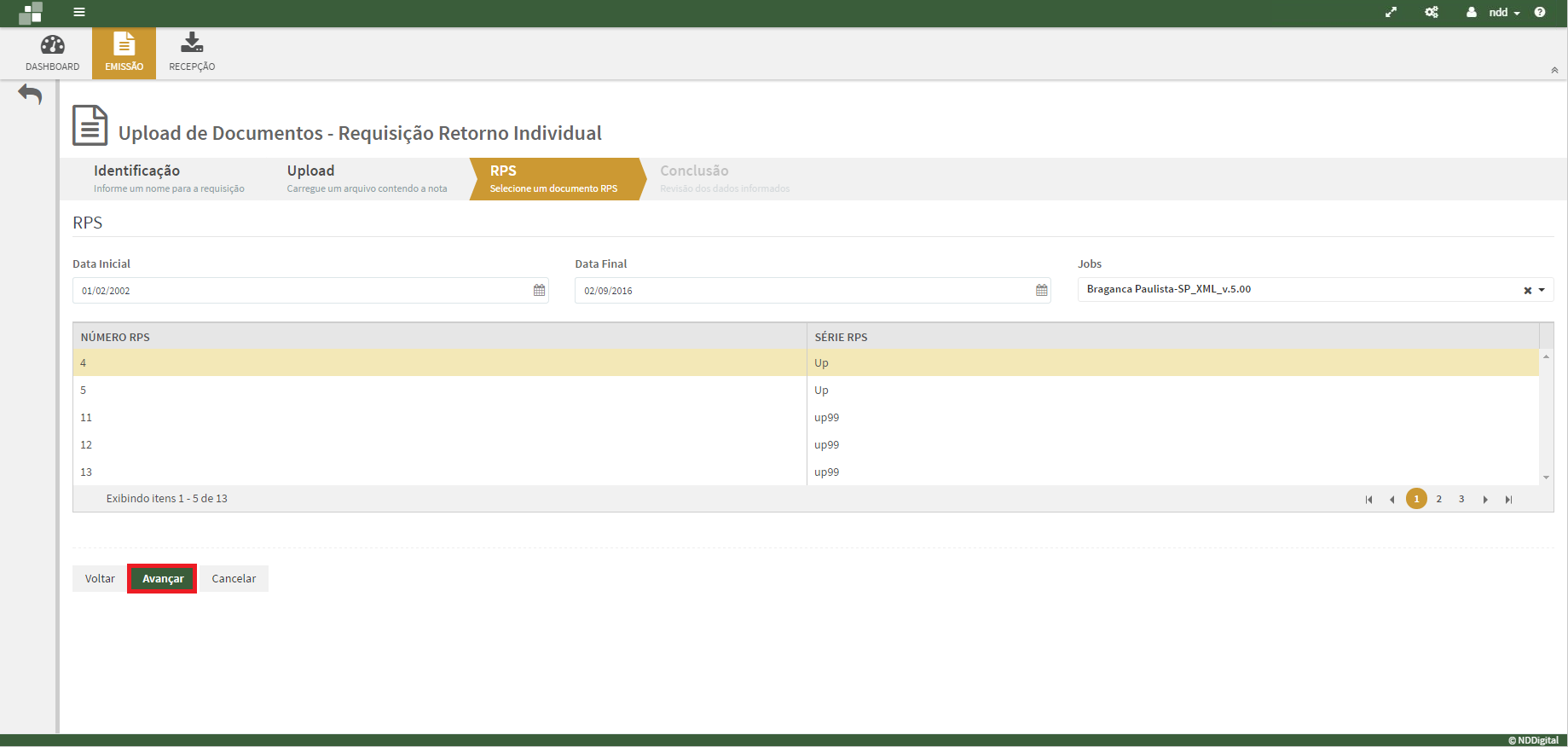Open settings via the gears icon
This screenshot has width=1568, height=747.
(x=1432, y=12)
